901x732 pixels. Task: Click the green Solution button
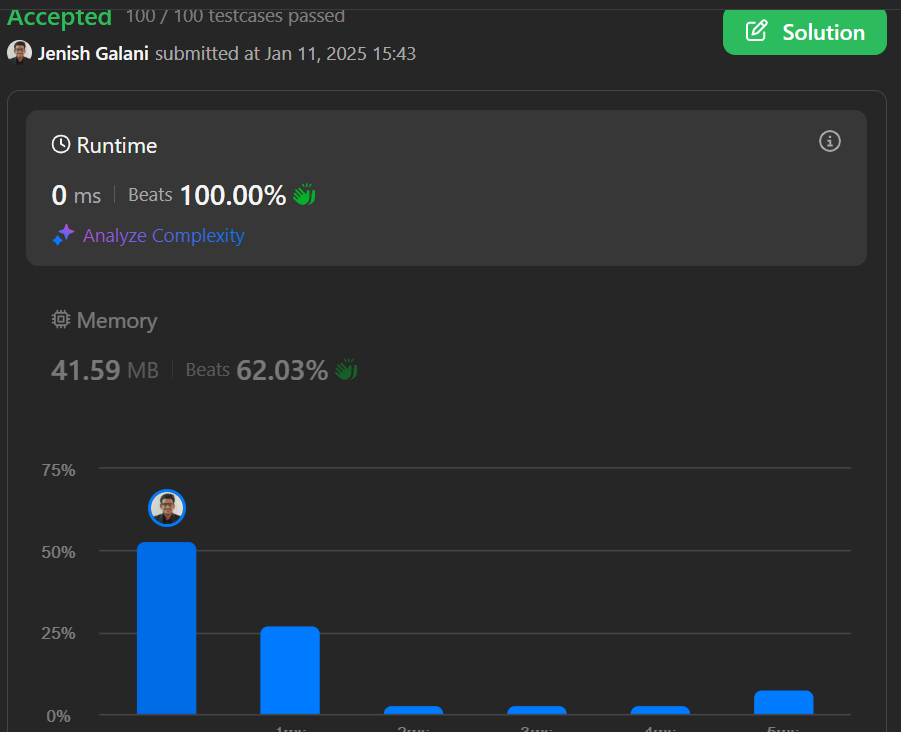(804, 32)
